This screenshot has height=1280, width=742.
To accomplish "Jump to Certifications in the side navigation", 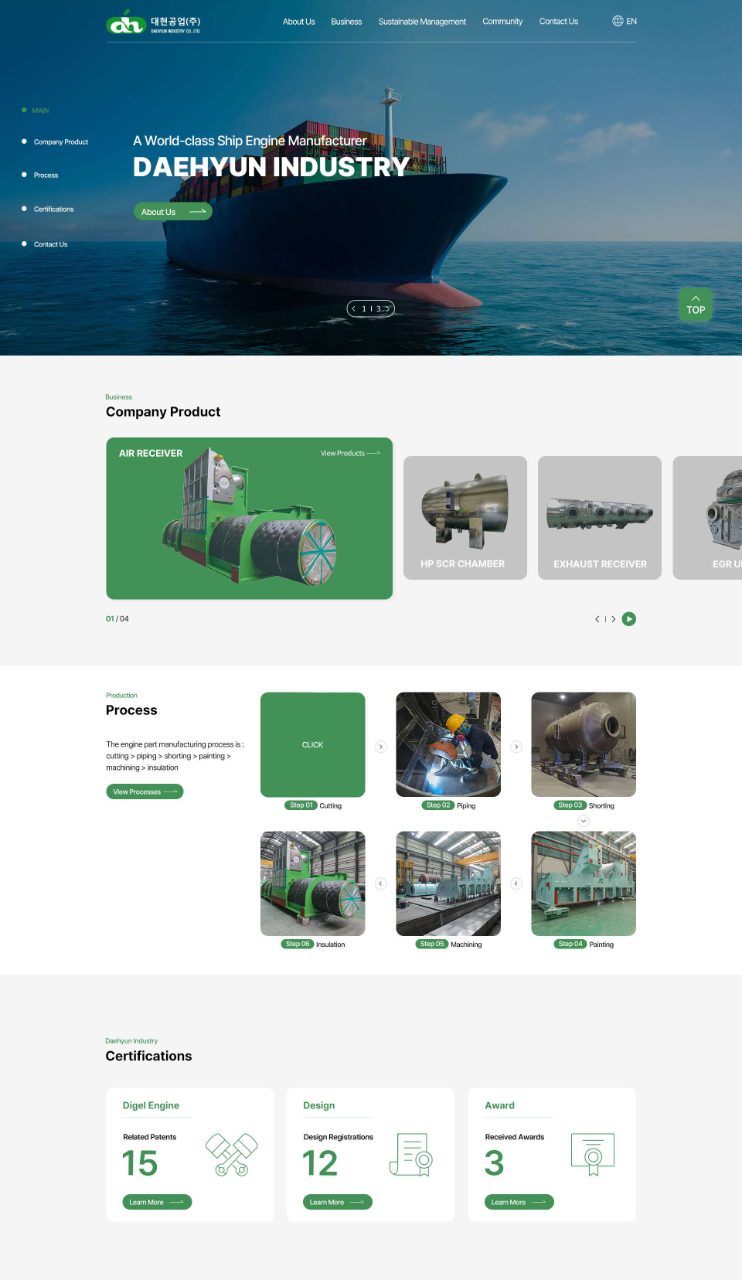I will click(x=48, y=209).
